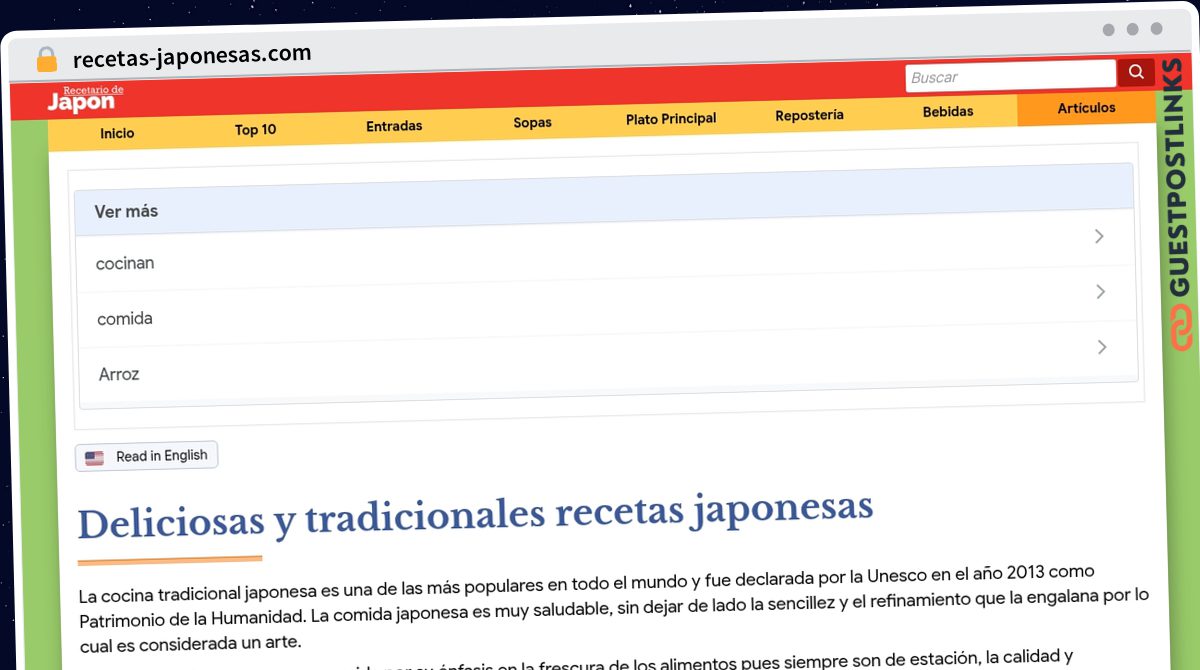Click the recetas-japonesas.com address text
This screenshot has width=1200, height=670.
[192, 56]
